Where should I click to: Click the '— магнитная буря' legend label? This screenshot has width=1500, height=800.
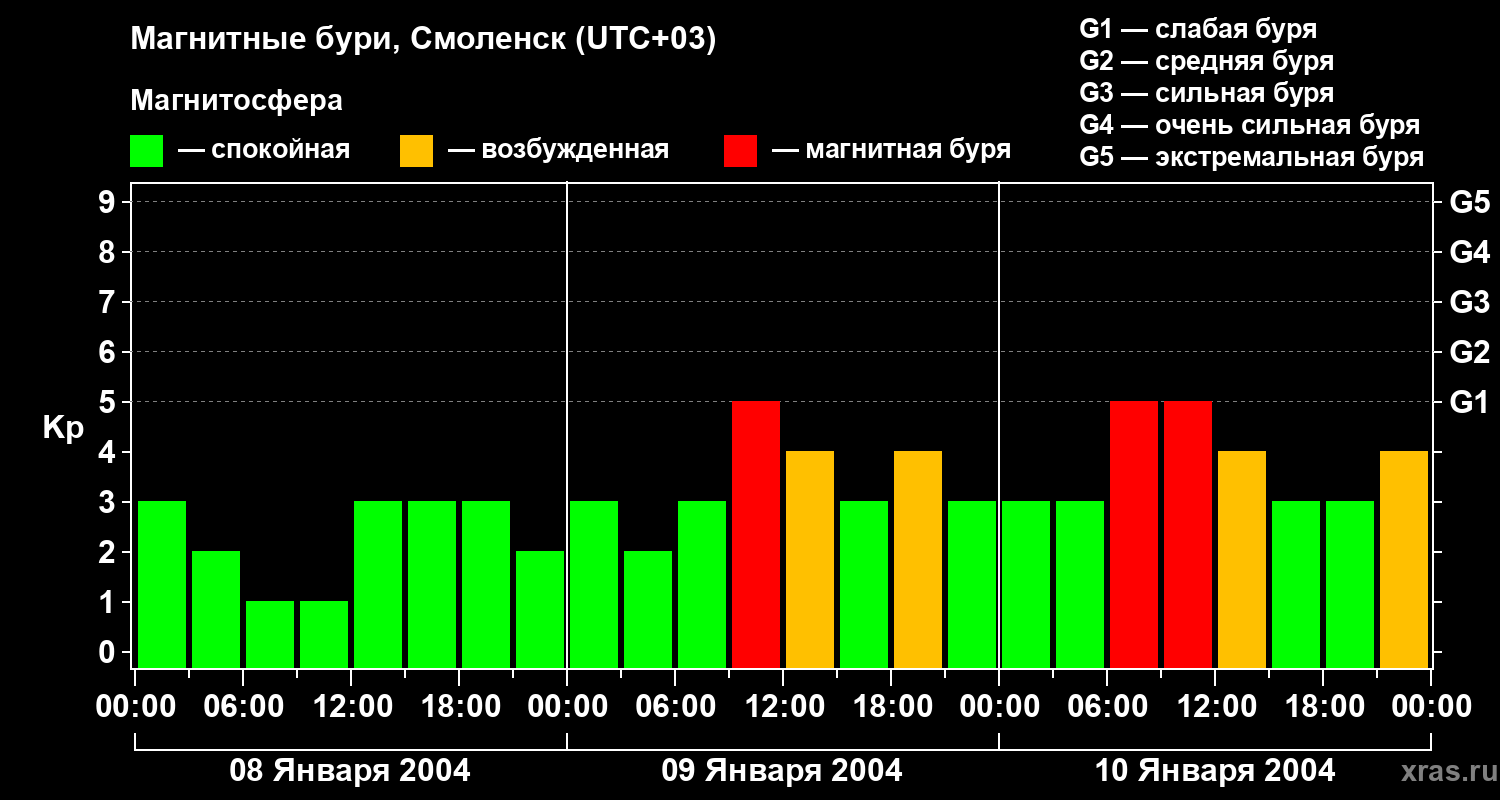[x=891, y=150]
